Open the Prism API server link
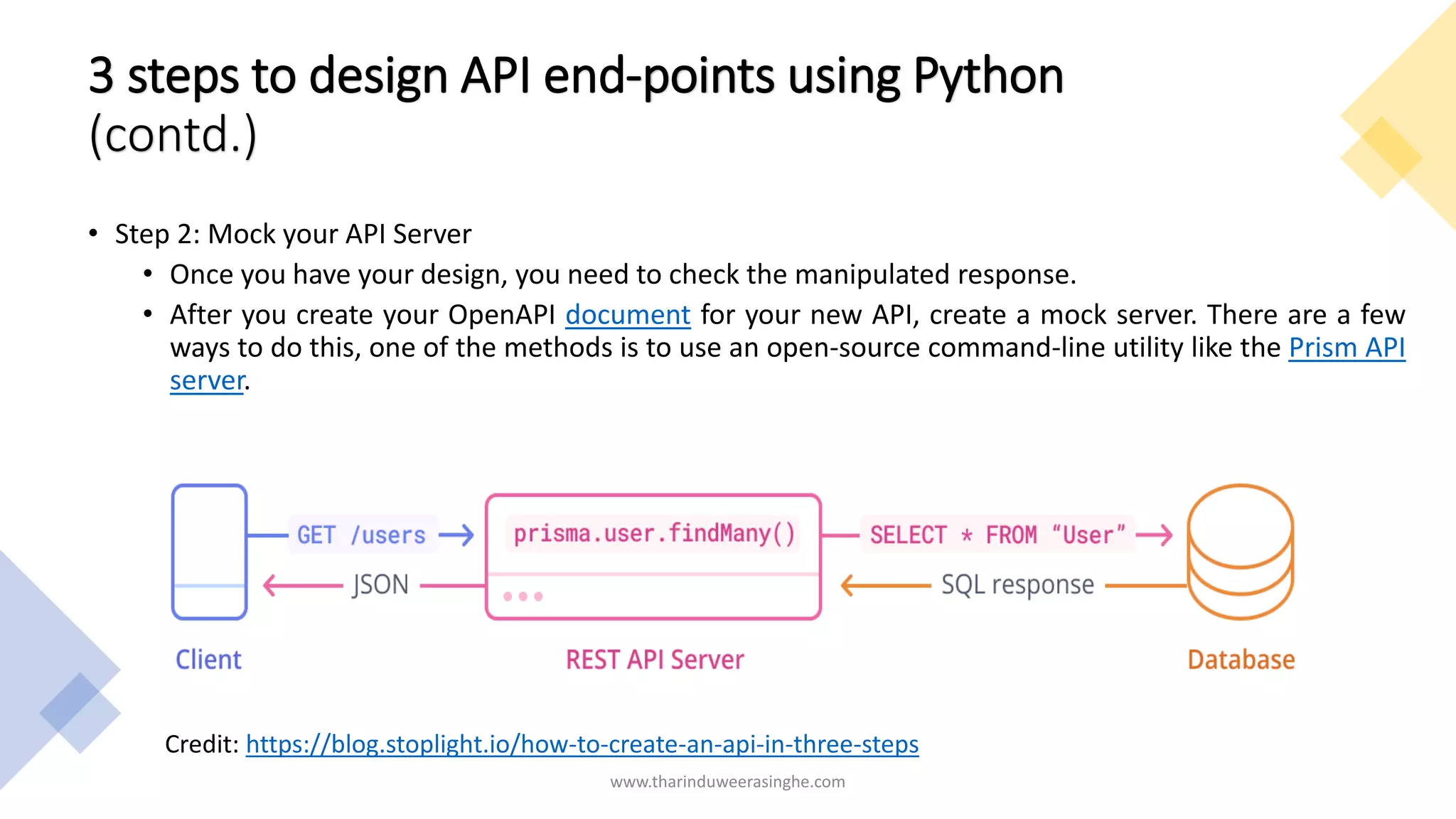The height and width of the screenshot is (819, 1456). [1347, 348]
